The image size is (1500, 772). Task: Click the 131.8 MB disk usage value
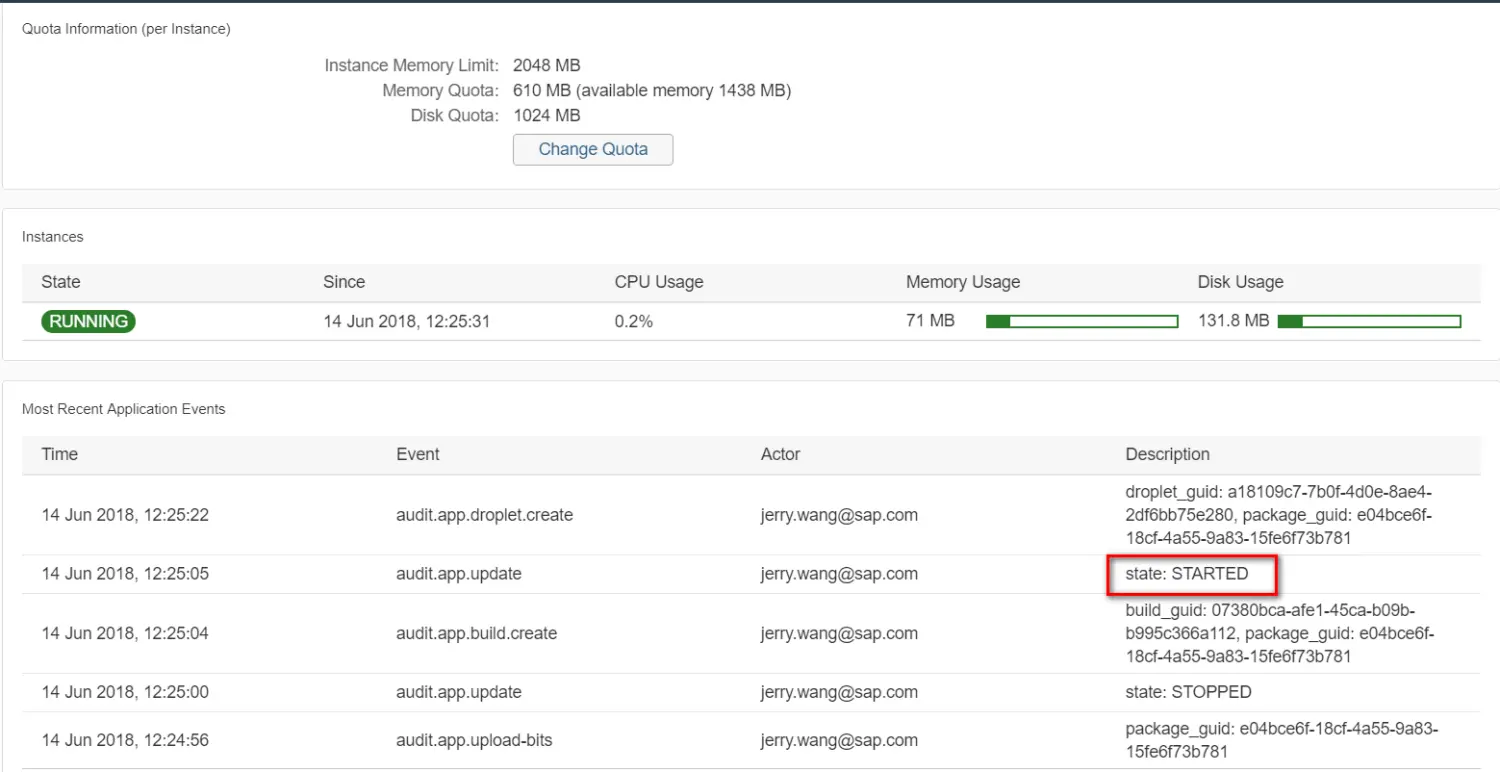(x=1233, y=321)
